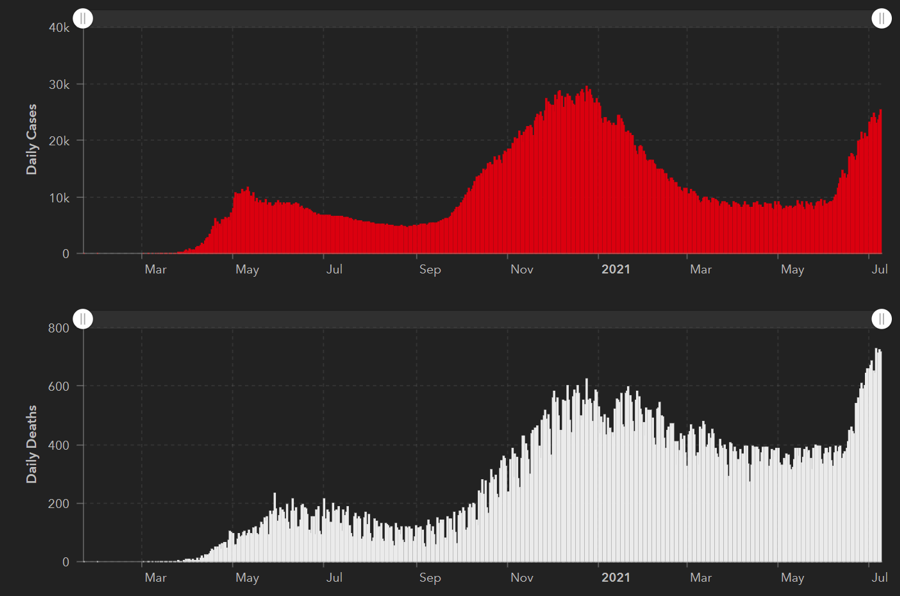Click the Daily Deaths range scrollbar track
900x596 pixels.
click(x=480, y=319)
